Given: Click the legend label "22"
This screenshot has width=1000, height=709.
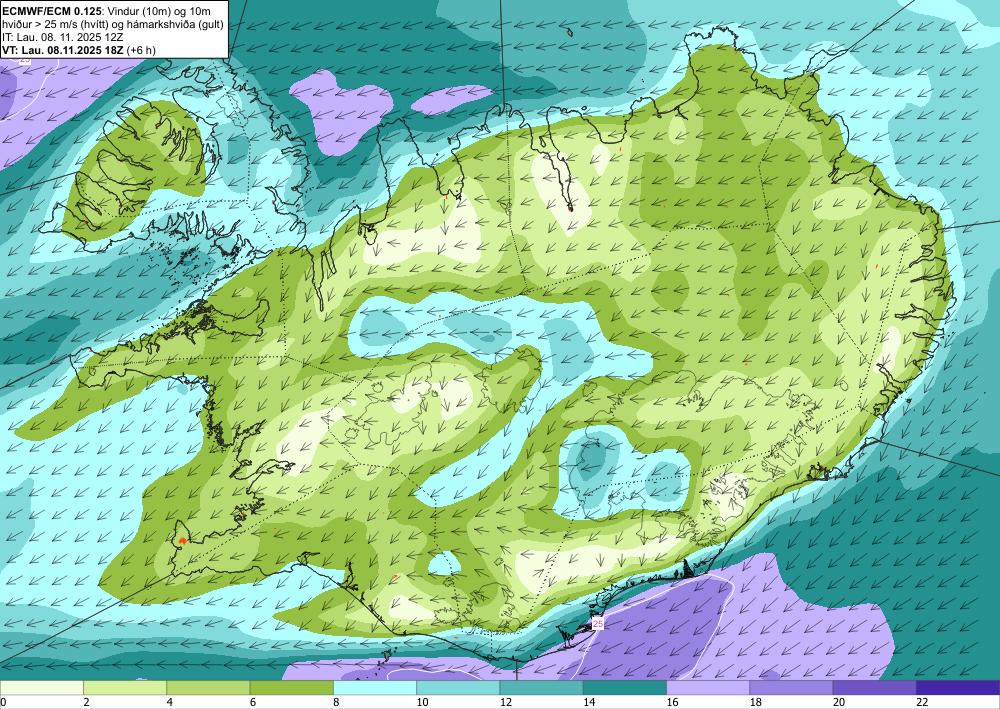Looking at the screenshot, I should point(922,702).
